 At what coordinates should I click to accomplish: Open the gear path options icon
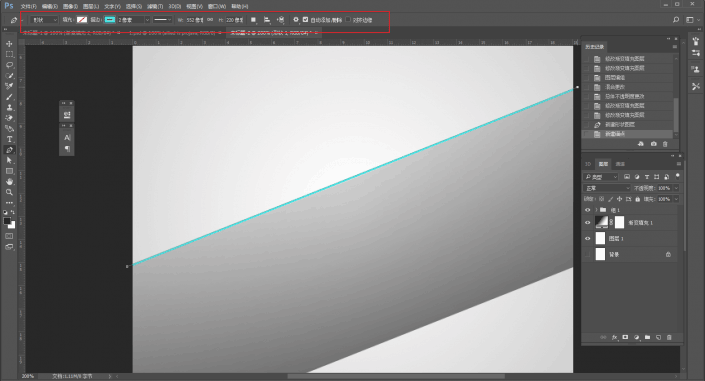[x=295, y=20]
